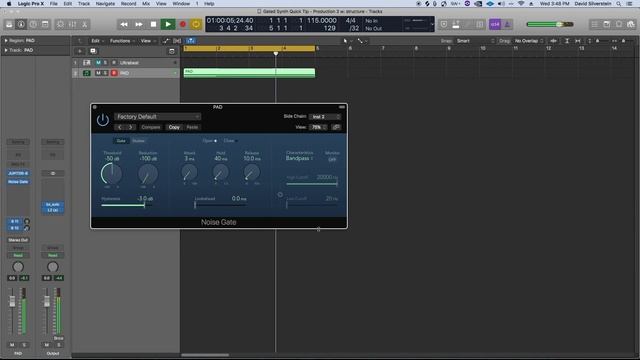The width and height of the screenshot is (640, 360).
Task: Open the Navigate menu
Action: coord(105,4)
